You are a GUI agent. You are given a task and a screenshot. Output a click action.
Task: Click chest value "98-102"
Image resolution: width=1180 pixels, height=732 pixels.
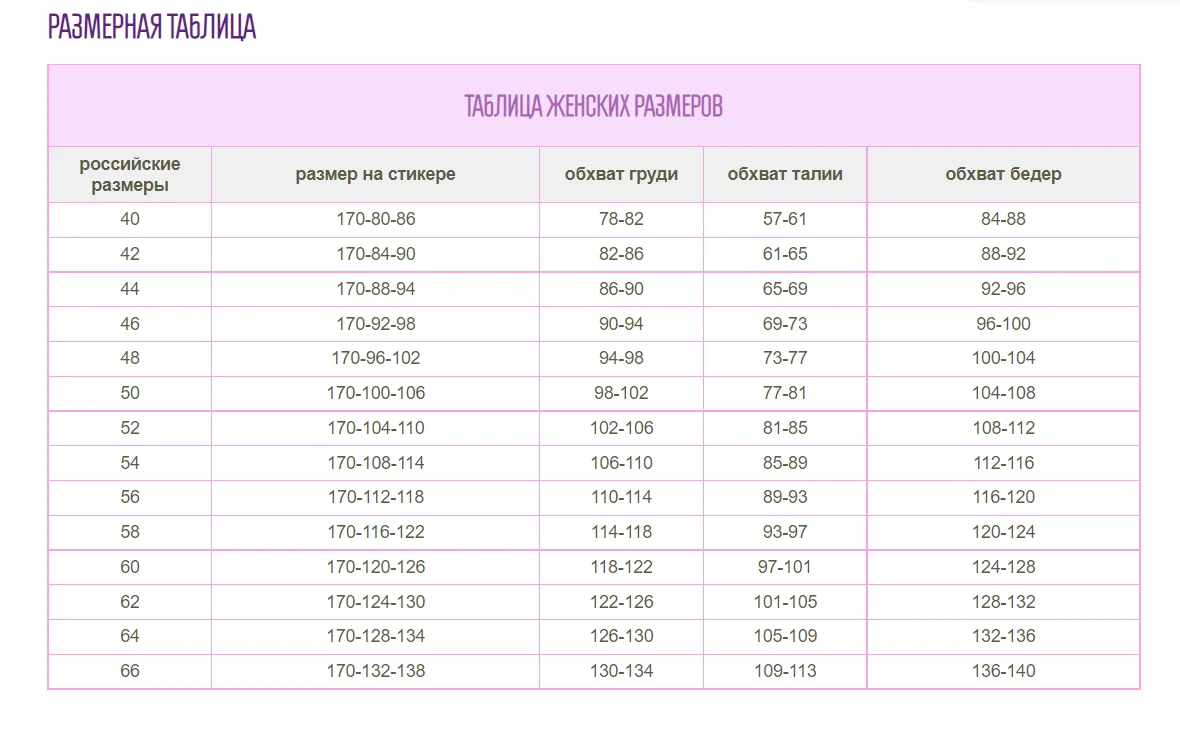[622, 393]
